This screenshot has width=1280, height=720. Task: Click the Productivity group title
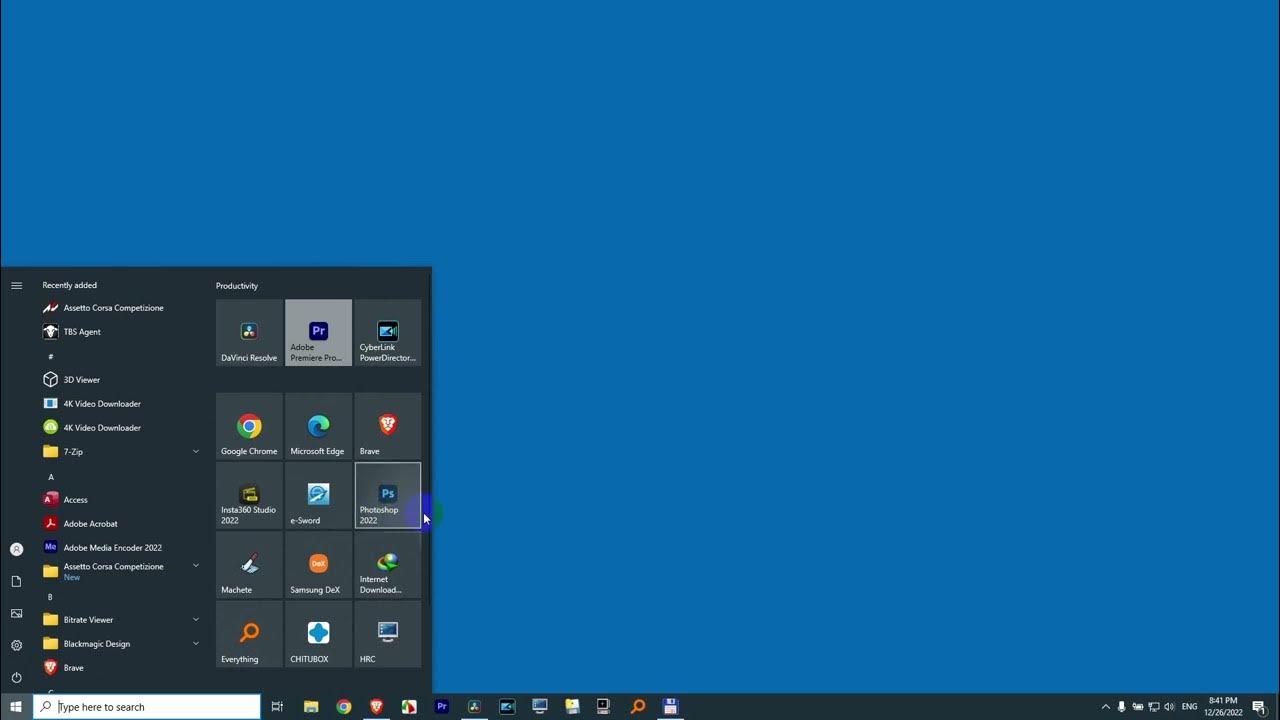pyautogui.click(x=237, y=286)
